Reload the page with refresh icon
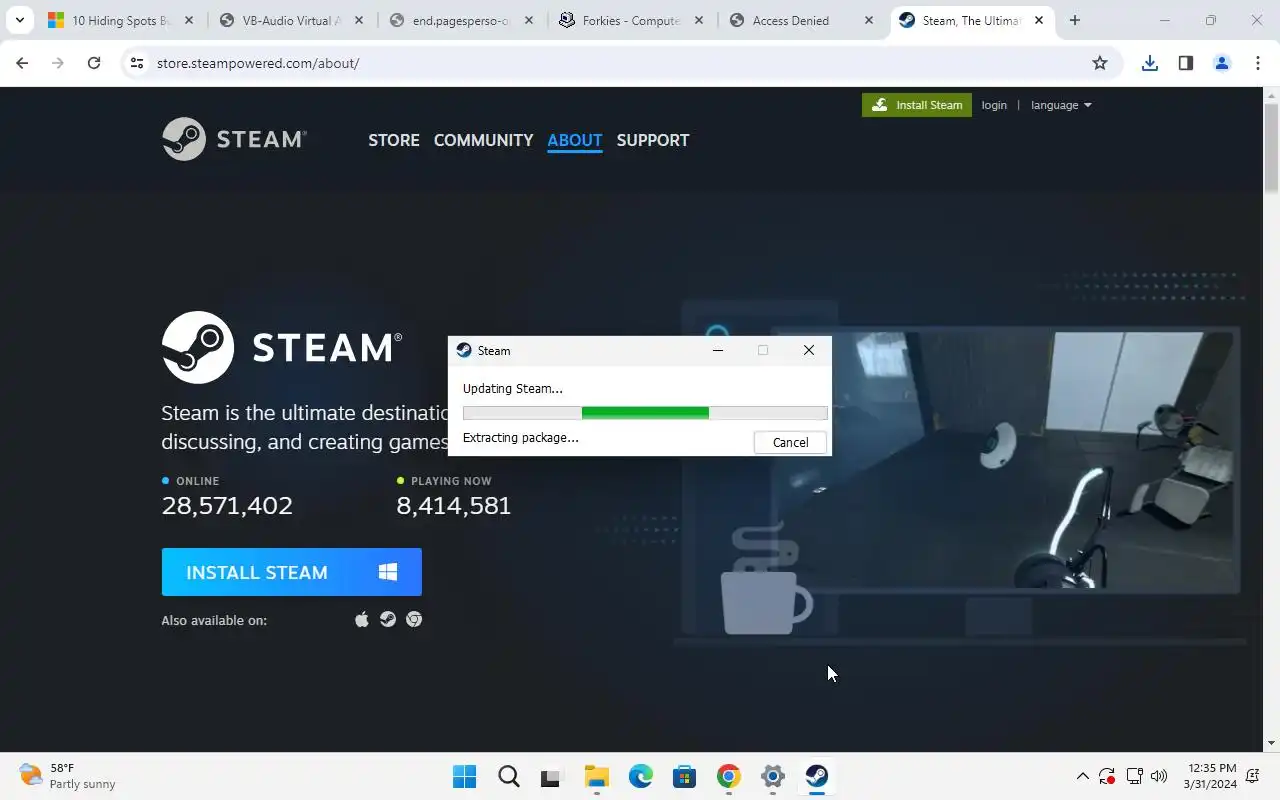The image size is (1280, 800). point(94,63)
